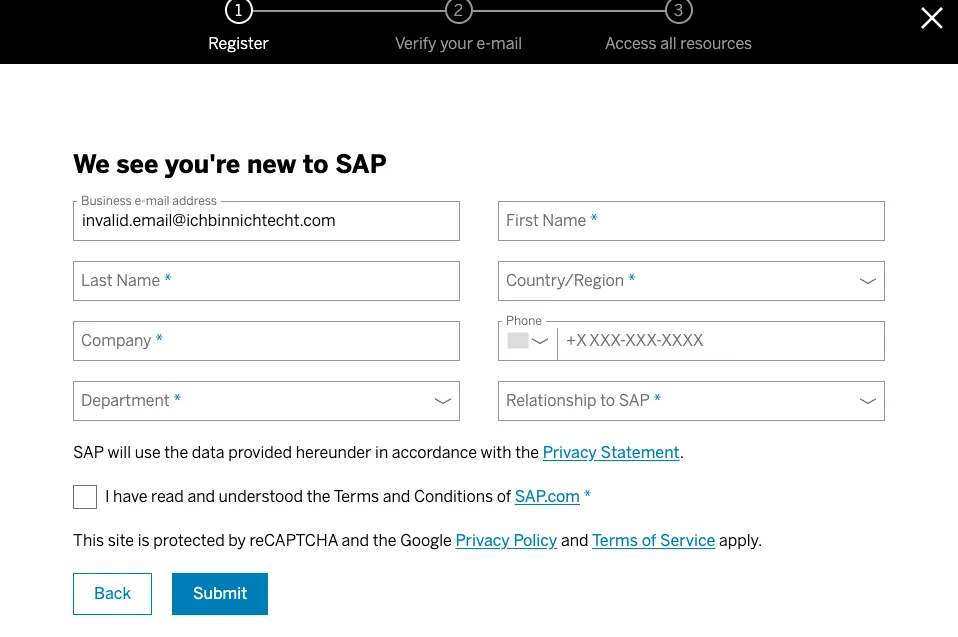Open Google Terms of Service link
Image resolution: width=958 pixels, height=637 pixels.
tap(653, 541)
